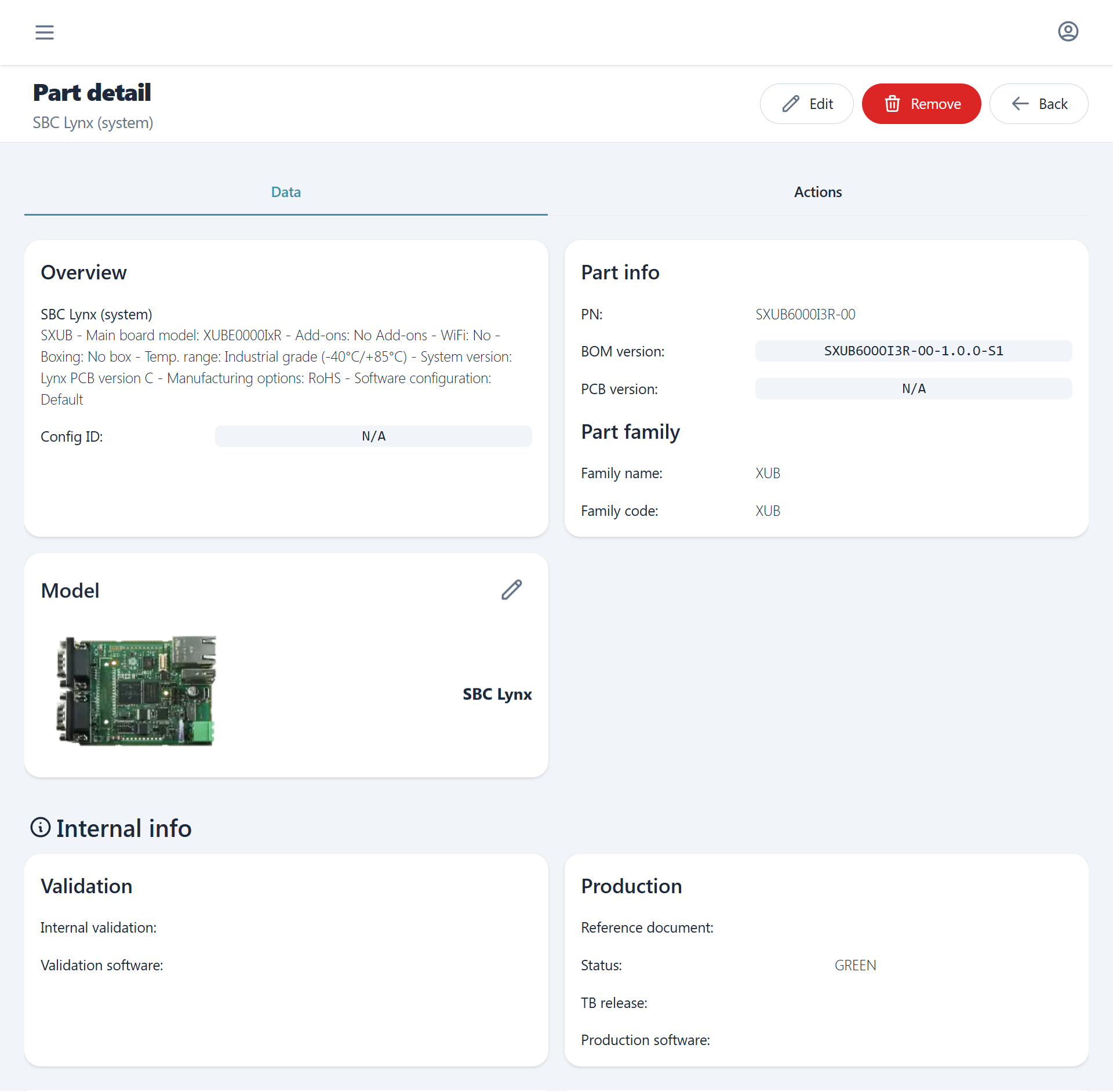Viewport: 1113px width, 1092px height.
Task: Click the SBC Lynx model name label
Action: click(x=497, y=694)
